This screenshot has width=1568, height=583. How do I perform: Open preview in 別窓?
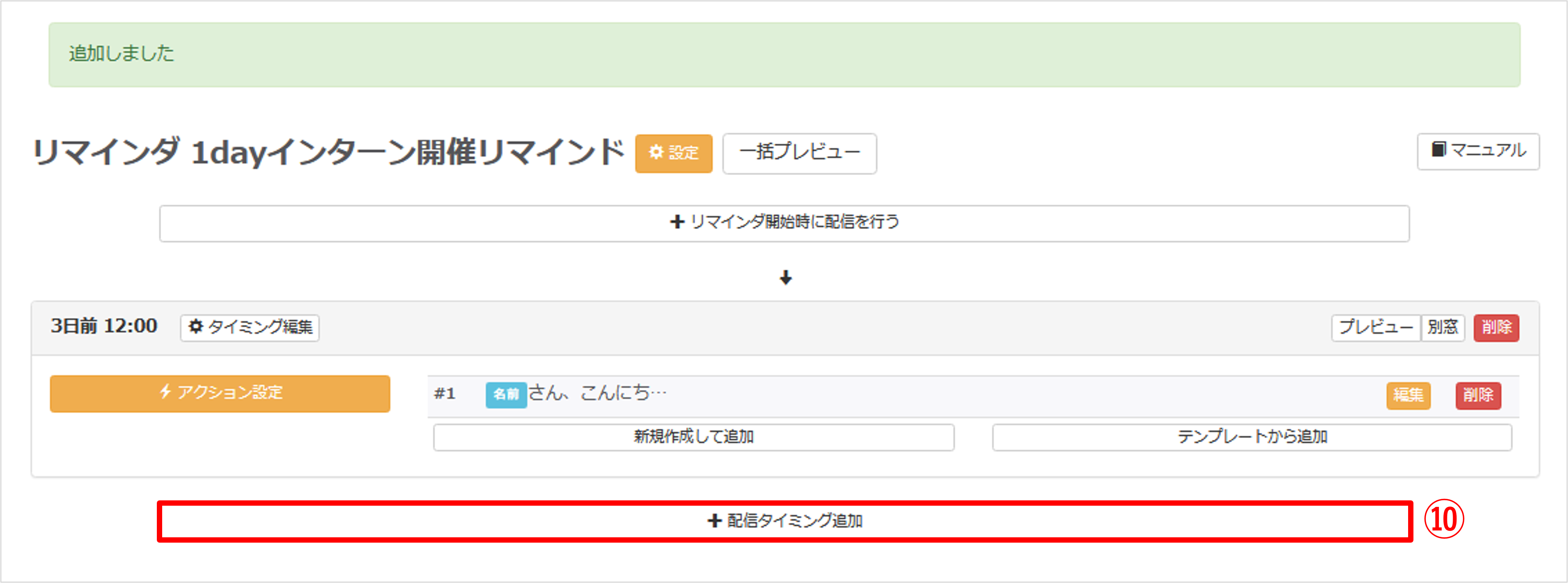pyautogui.click(x=1443, y=328)
